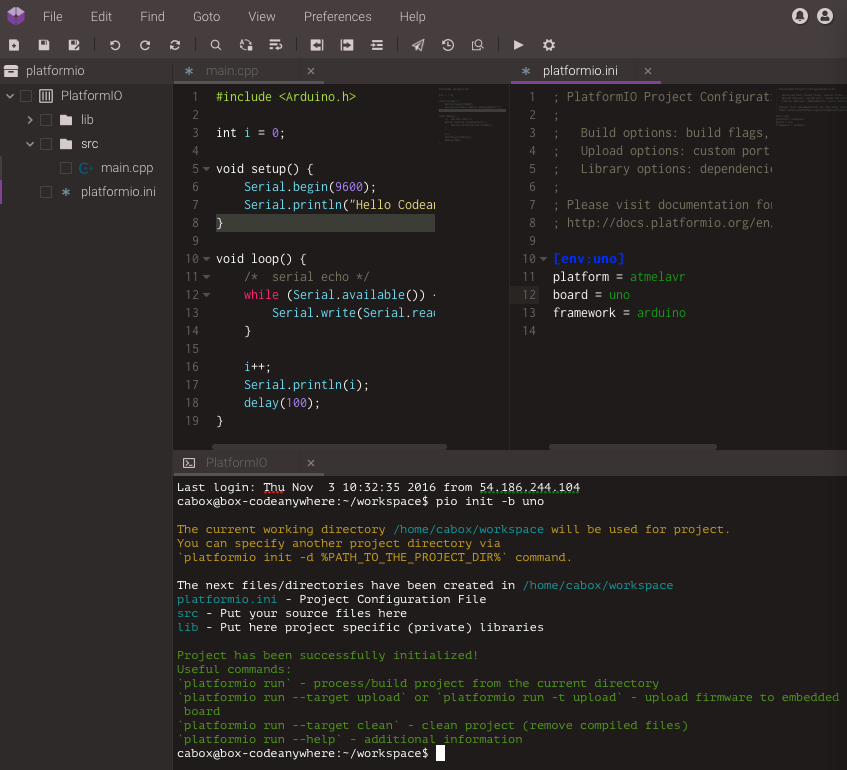Click line number 12 in platformio.ini gutter
847x770 pixels.
529,295
